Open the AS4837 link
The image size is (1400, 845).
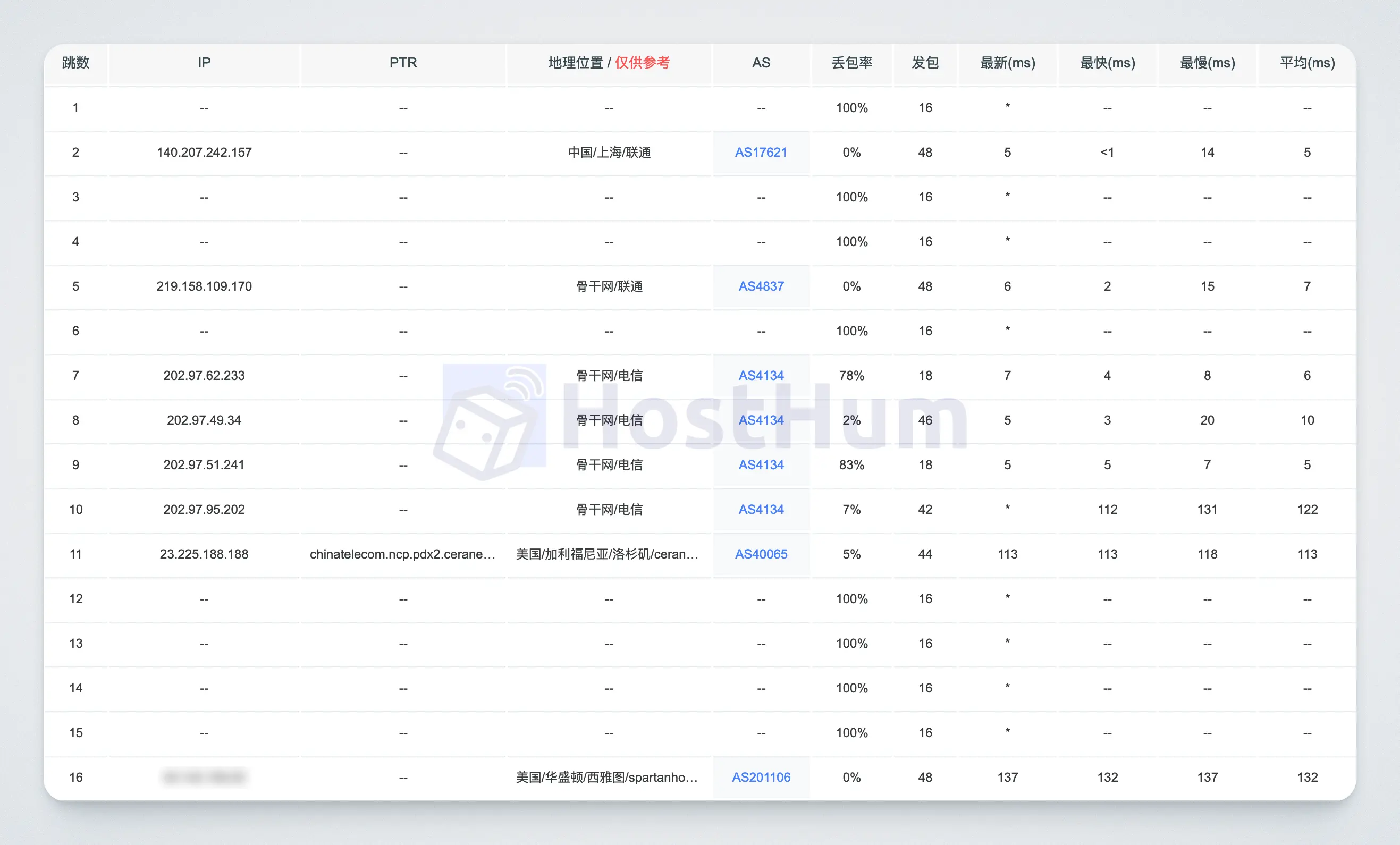coord(761,286)
